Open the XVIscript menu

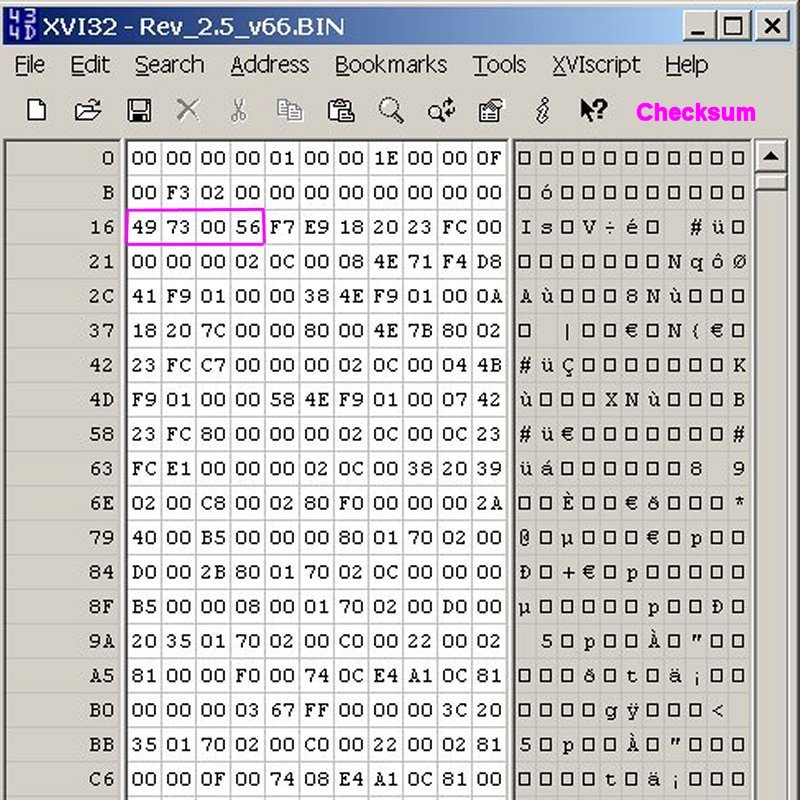[596, 65]
